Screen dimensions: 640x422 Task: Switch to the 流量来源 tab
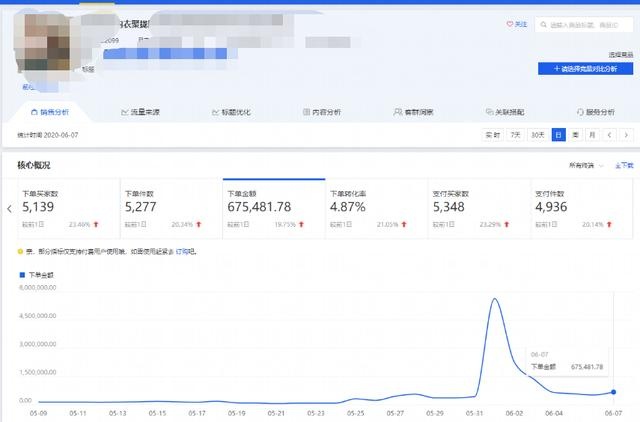tap(140, 112)
